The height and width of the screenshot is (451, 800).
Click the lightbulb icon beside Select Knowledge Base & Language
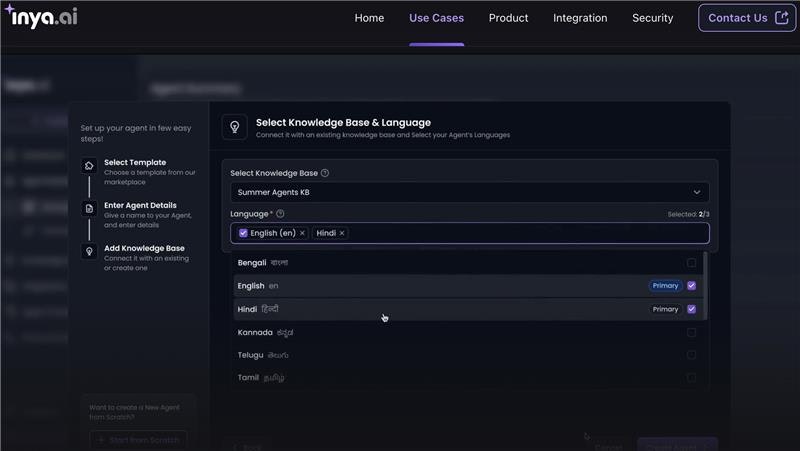tap(235, 127)
